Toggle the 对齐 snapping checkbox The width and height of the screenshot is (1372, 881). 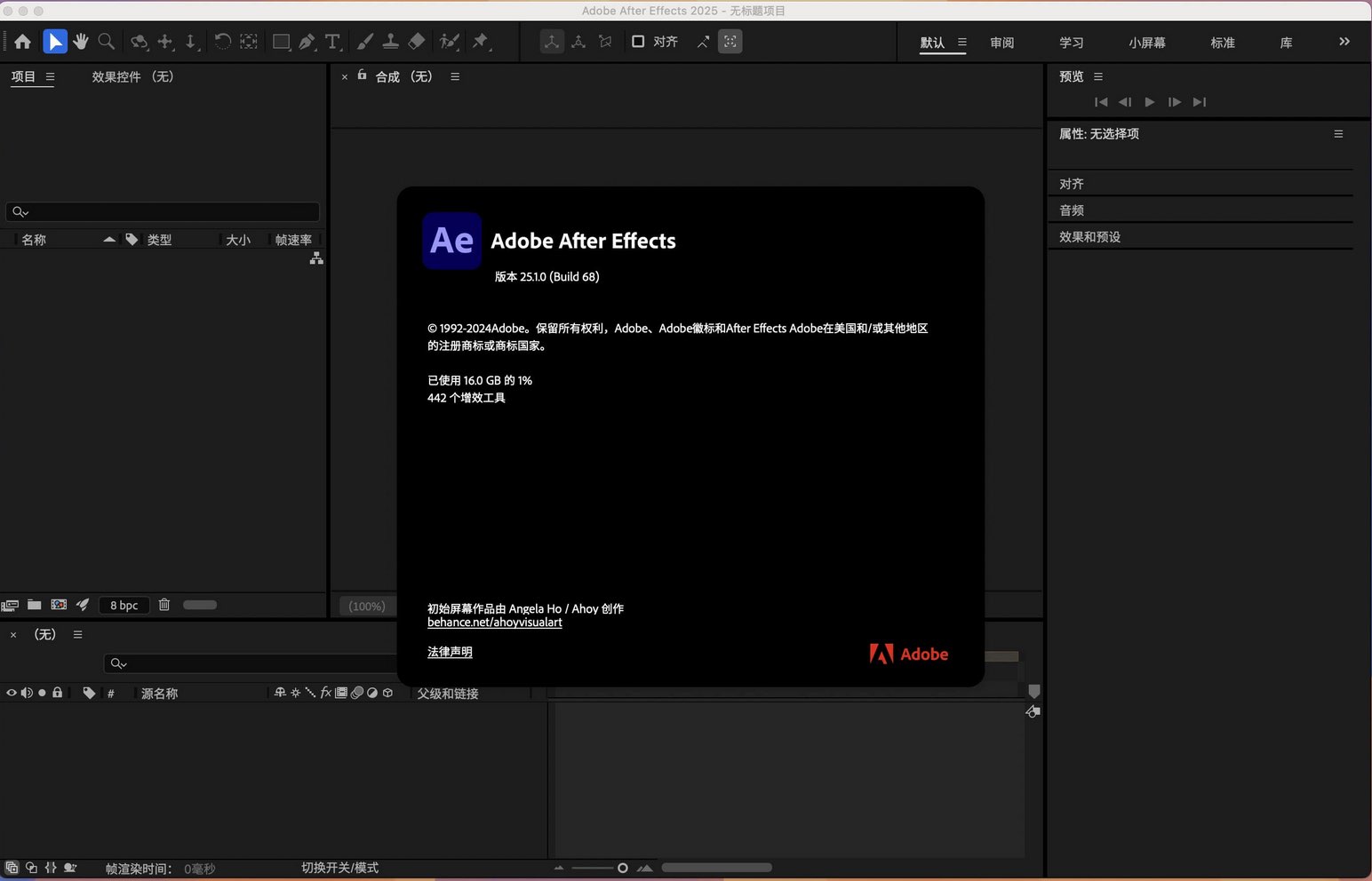tap(638, 42)
